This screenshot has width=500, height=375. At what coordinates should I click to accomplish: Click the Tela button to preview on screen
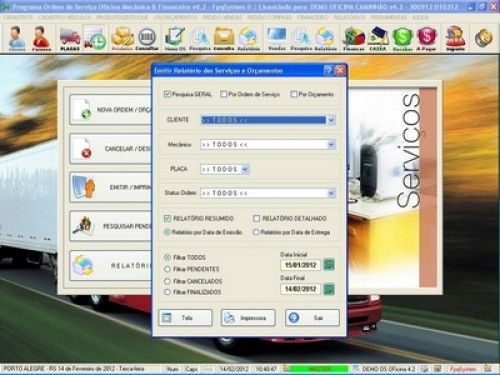(x=185, y=318)
